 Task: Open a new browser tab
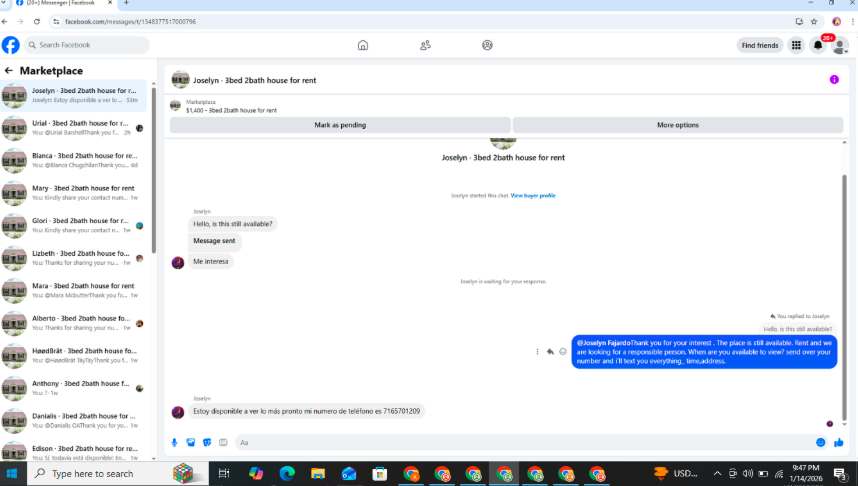(126, 3)
